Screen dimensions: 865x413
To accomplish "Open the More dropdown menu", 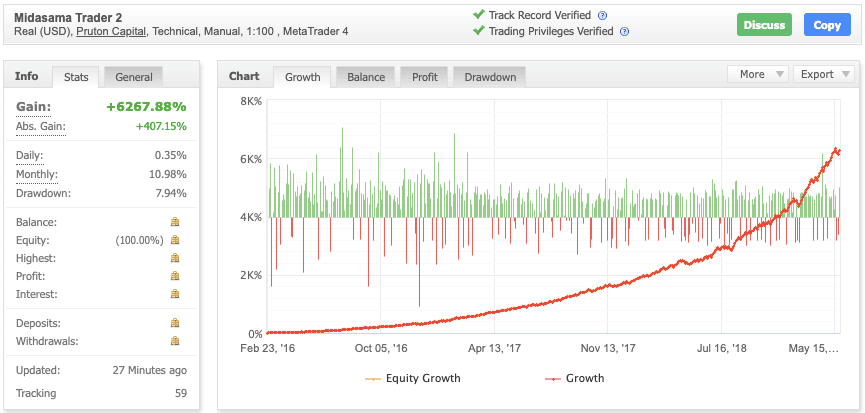I will 758,74.
